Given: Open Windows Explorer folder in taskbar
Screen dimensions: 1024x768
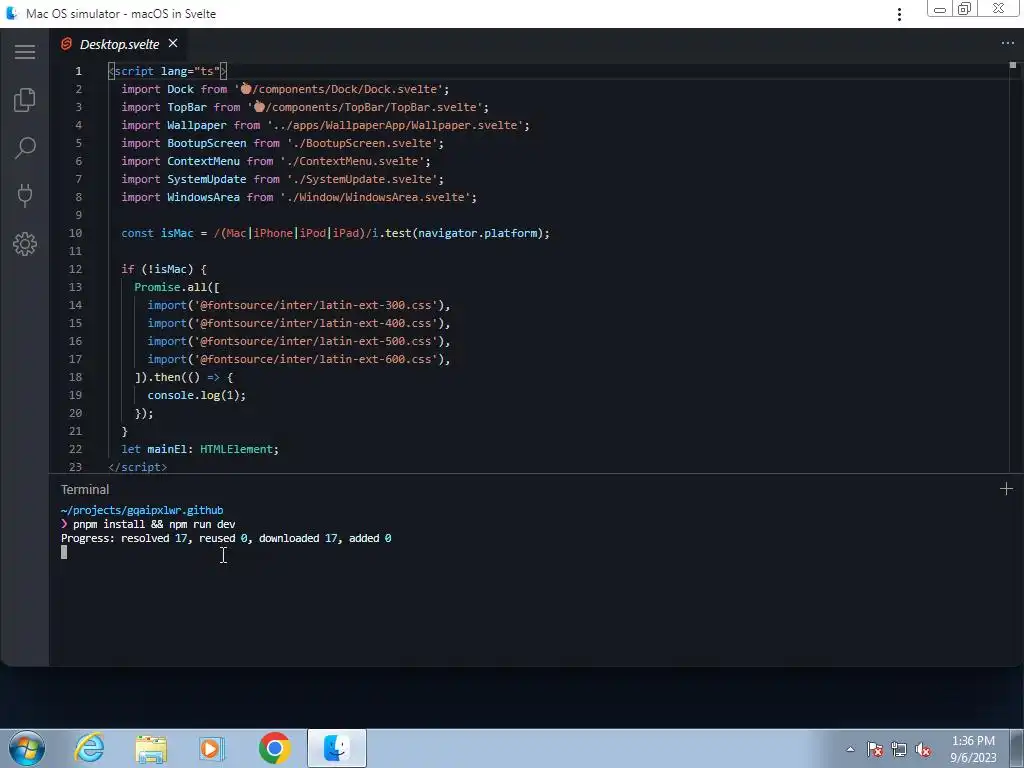Looking at the screenshot, I should [x=151, y=749].
